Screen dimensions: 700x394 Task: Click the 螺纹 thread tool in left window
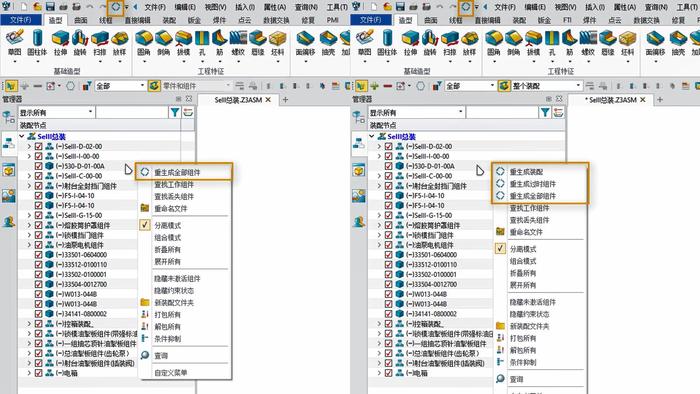238,43
